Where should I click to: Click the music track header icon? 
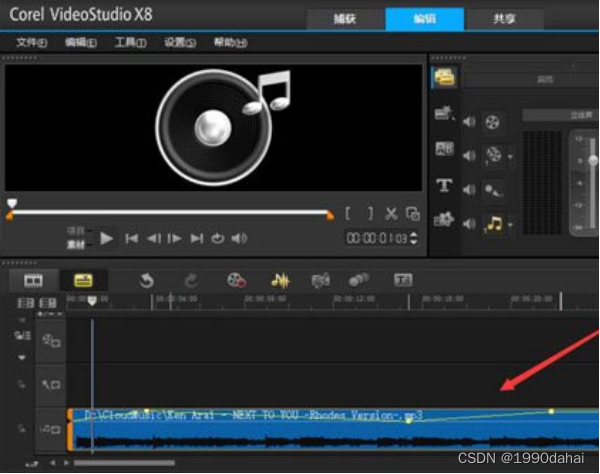click(50, 430)
